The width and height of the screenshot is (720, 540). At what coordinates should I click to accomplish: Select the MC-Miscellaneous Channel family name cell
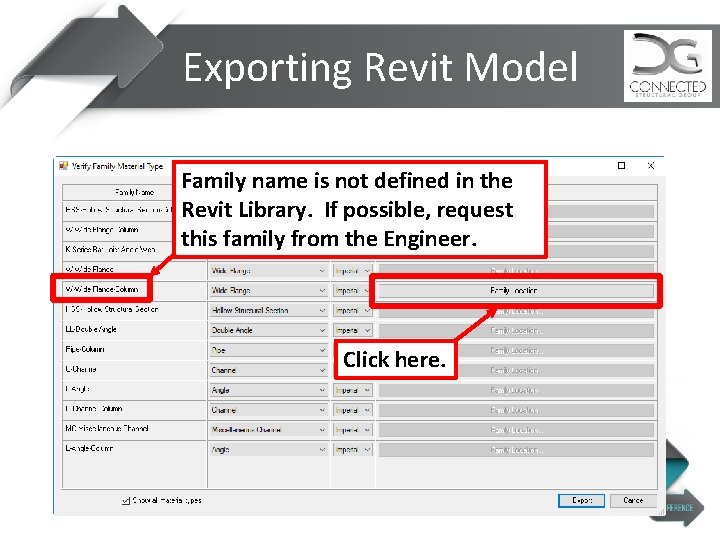[135, 429]
